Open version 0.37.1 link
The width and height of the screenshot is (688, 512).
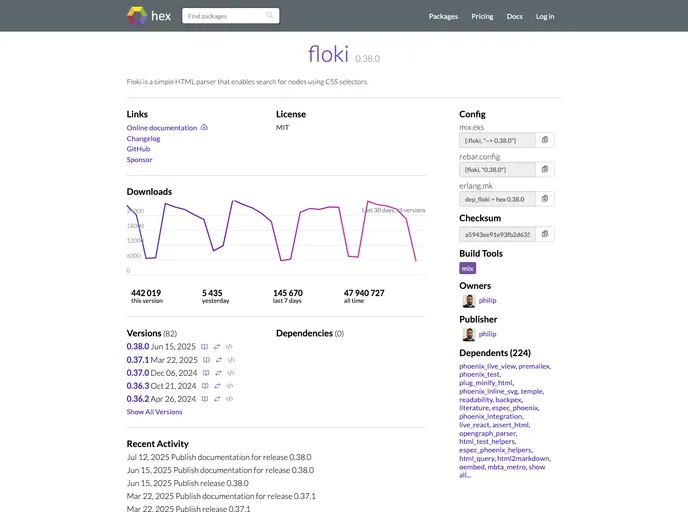click(138, 360)
